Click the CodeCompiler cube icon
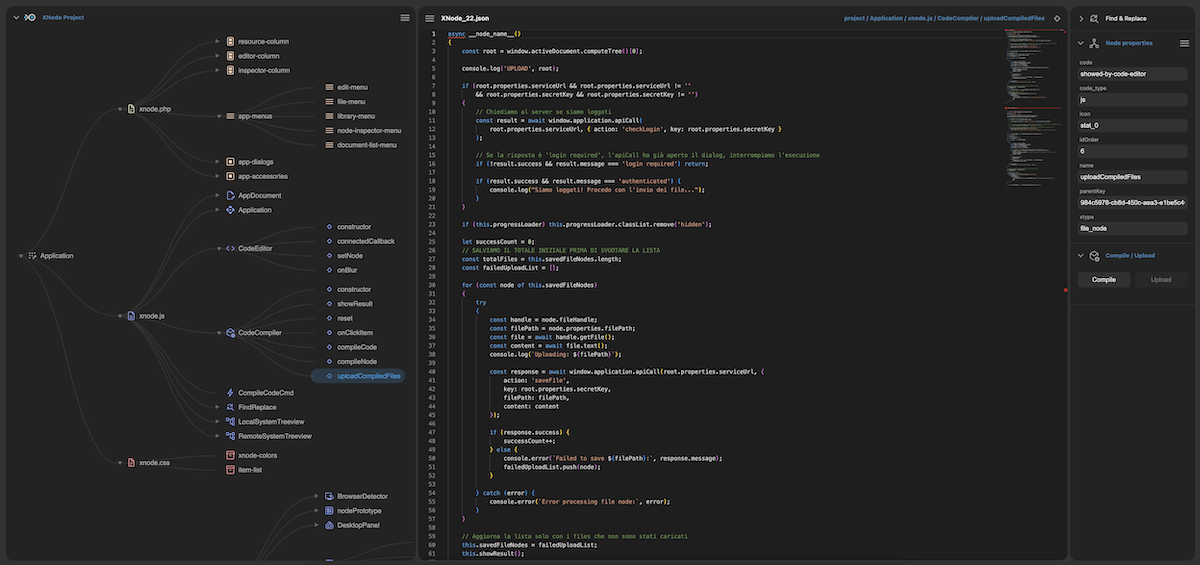This screenshot has height=565, width=1200. tap(230, 332)
